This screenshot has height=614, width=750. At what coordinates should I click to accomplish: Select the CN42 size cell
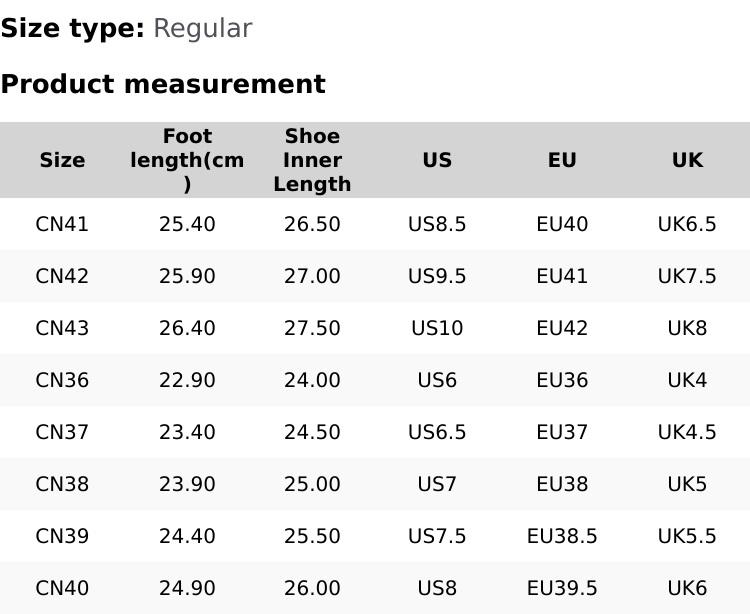coord(62,276)
